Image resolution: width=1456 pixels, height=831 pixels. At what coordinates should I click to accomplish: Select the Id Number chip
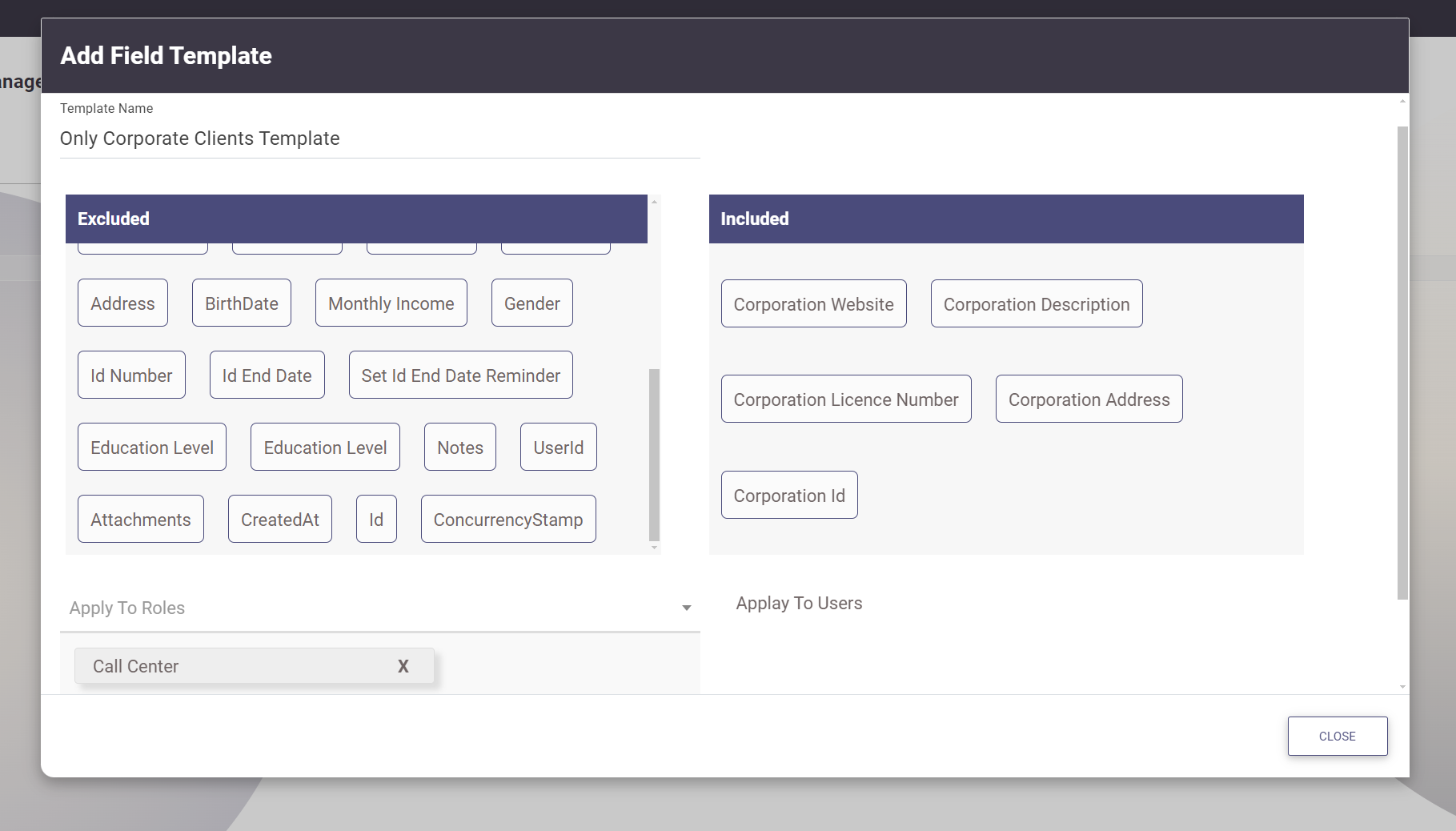(131, 375)
